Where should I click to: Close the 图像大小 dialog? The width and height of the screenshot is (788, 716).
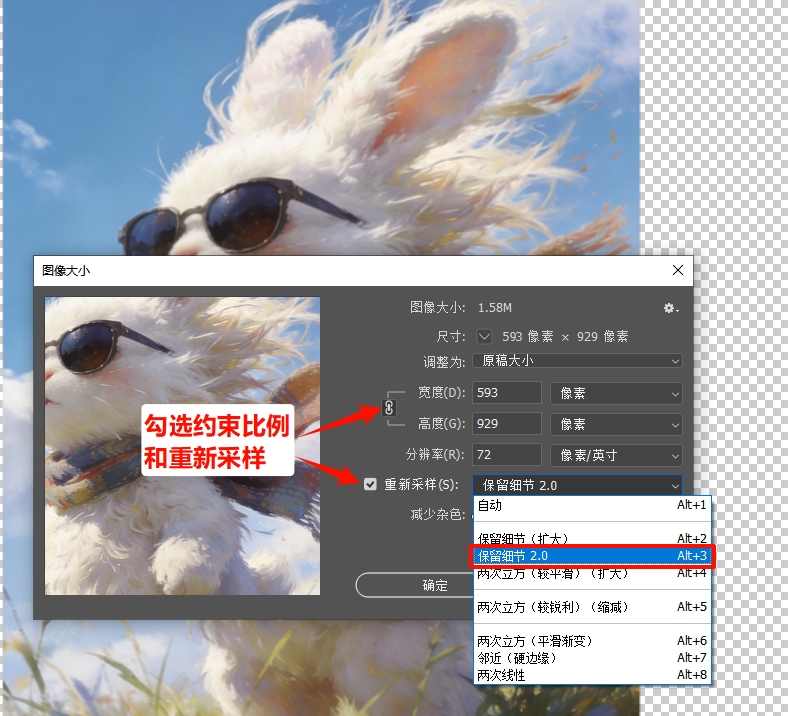[677, 270]
